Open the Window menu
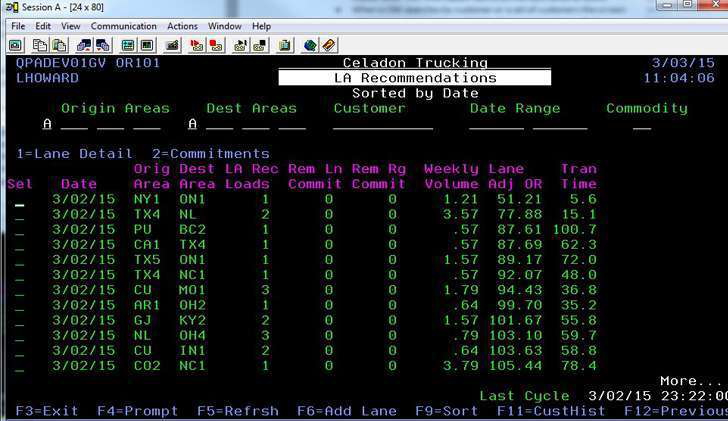Image resolution: width=728 pixels, height=421 pixels. point(225,26)
